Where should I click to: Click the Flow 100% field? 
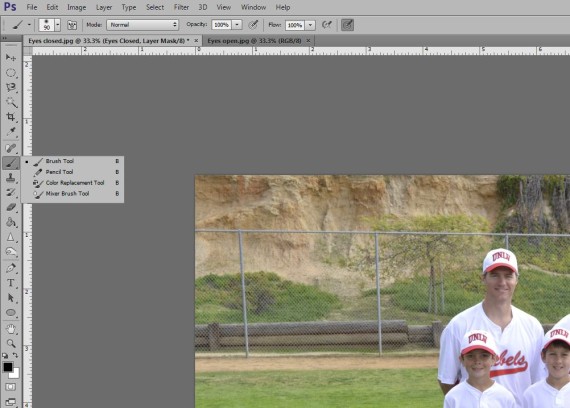(295, 25)
